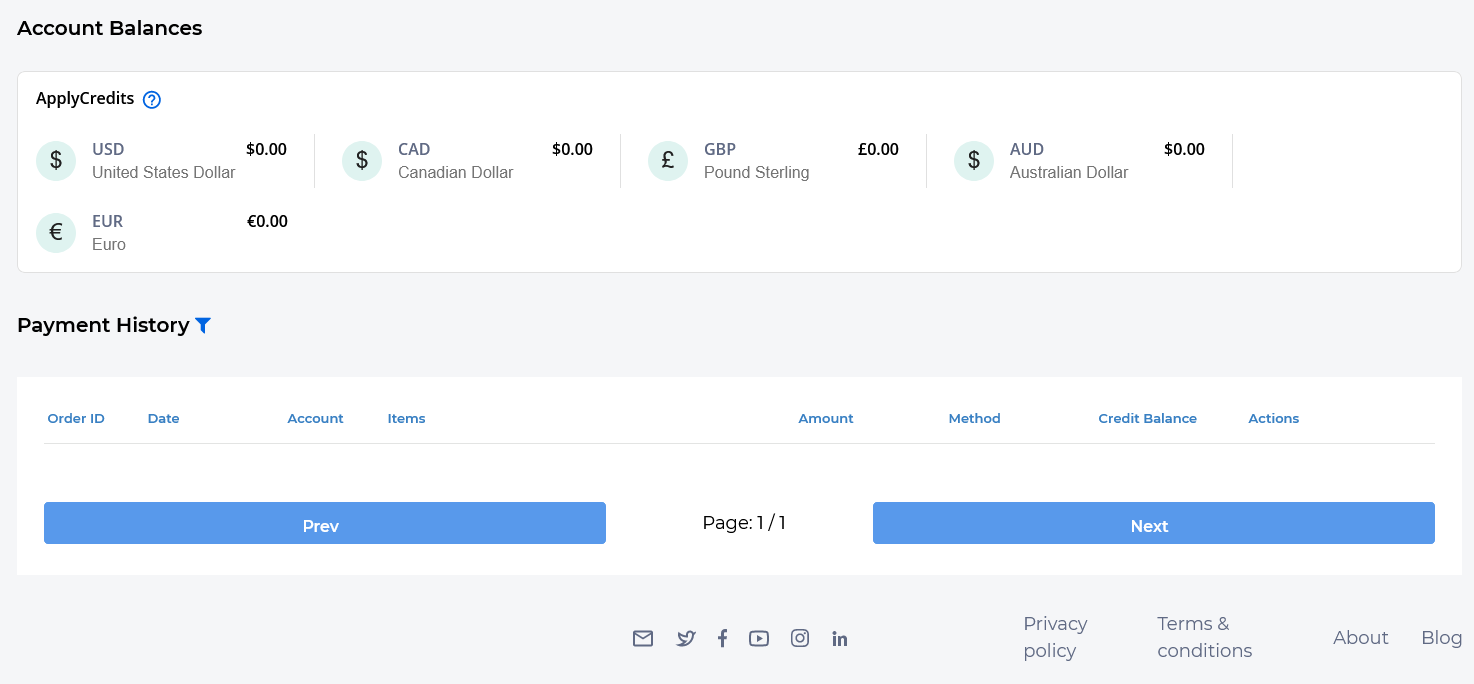Click the Amount column header
Viewport: 1474px width, 684px height.
point(825,418)
